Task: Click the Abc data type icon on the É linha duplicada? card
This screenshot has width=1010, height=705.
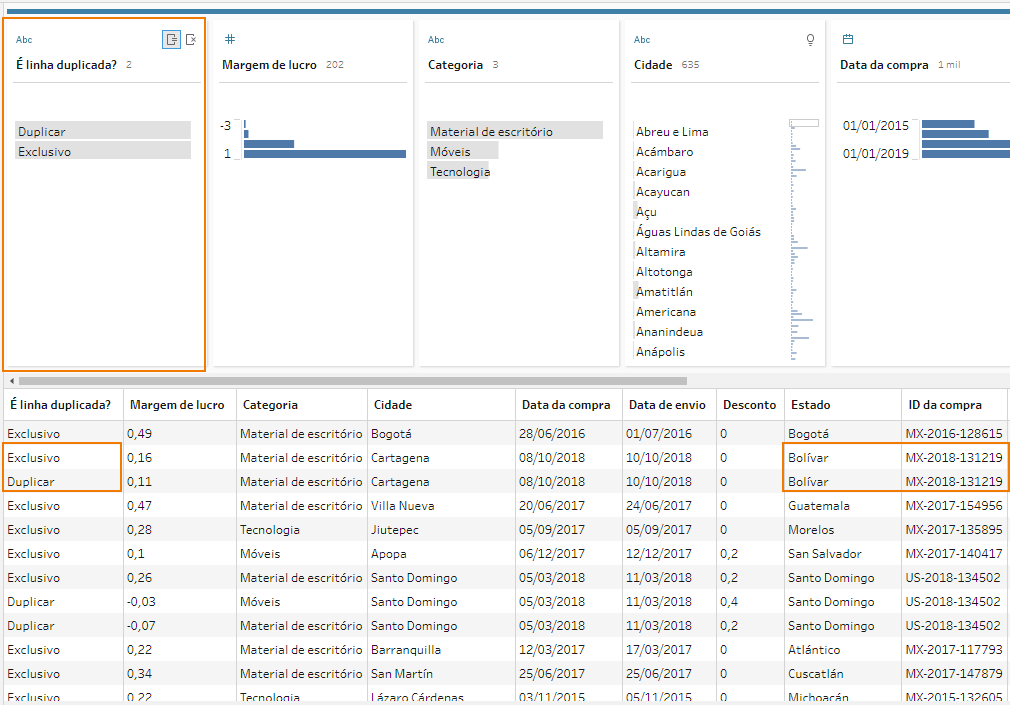Action: tap(24, 40)
